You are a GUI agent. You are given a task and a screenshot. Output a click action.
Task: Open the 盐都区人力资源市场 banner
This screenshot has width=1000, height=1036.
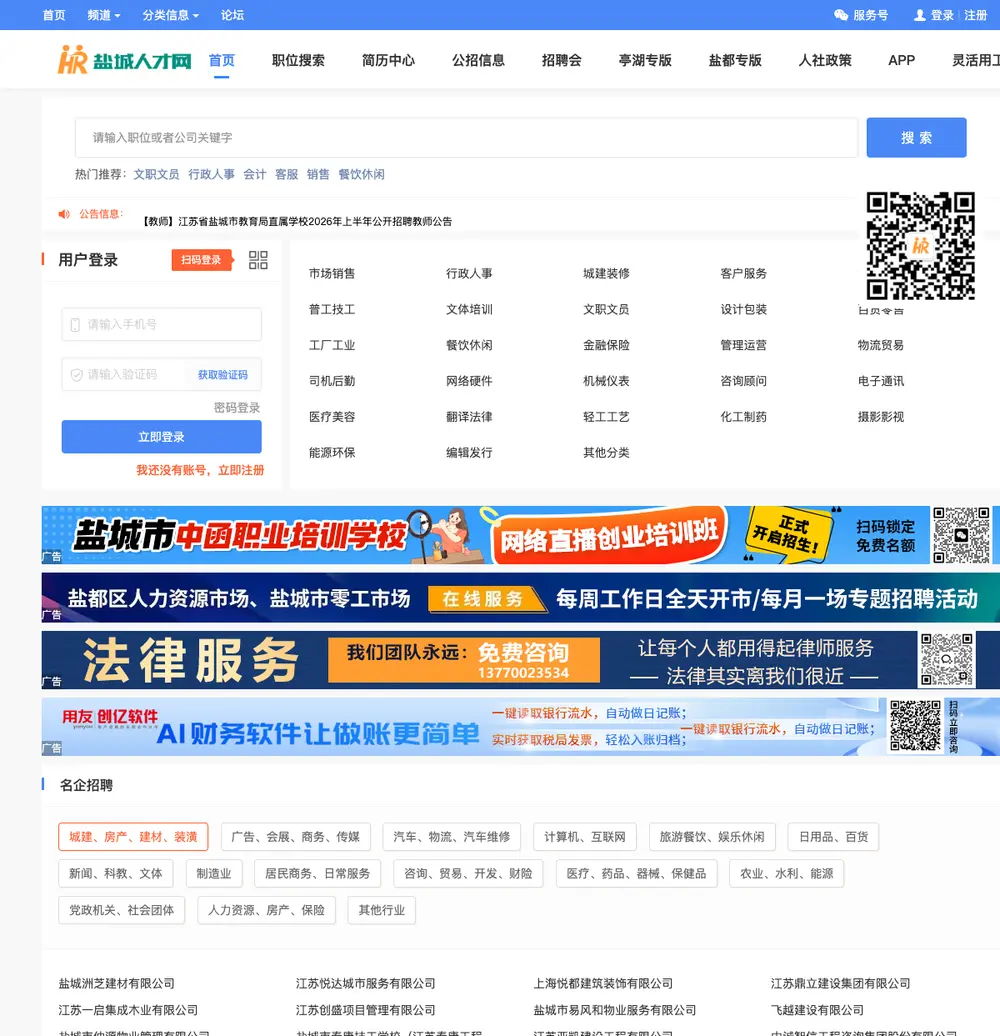point(520,597)
